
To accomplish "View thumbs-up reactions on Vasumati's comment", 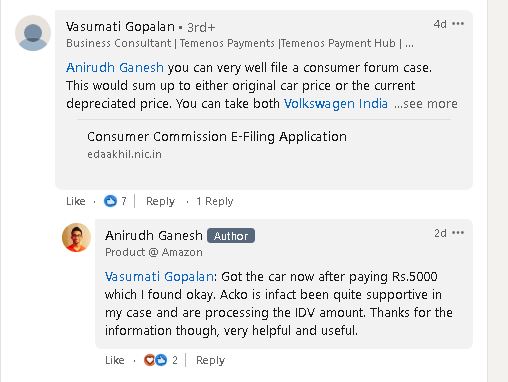I will click(115, 201).
